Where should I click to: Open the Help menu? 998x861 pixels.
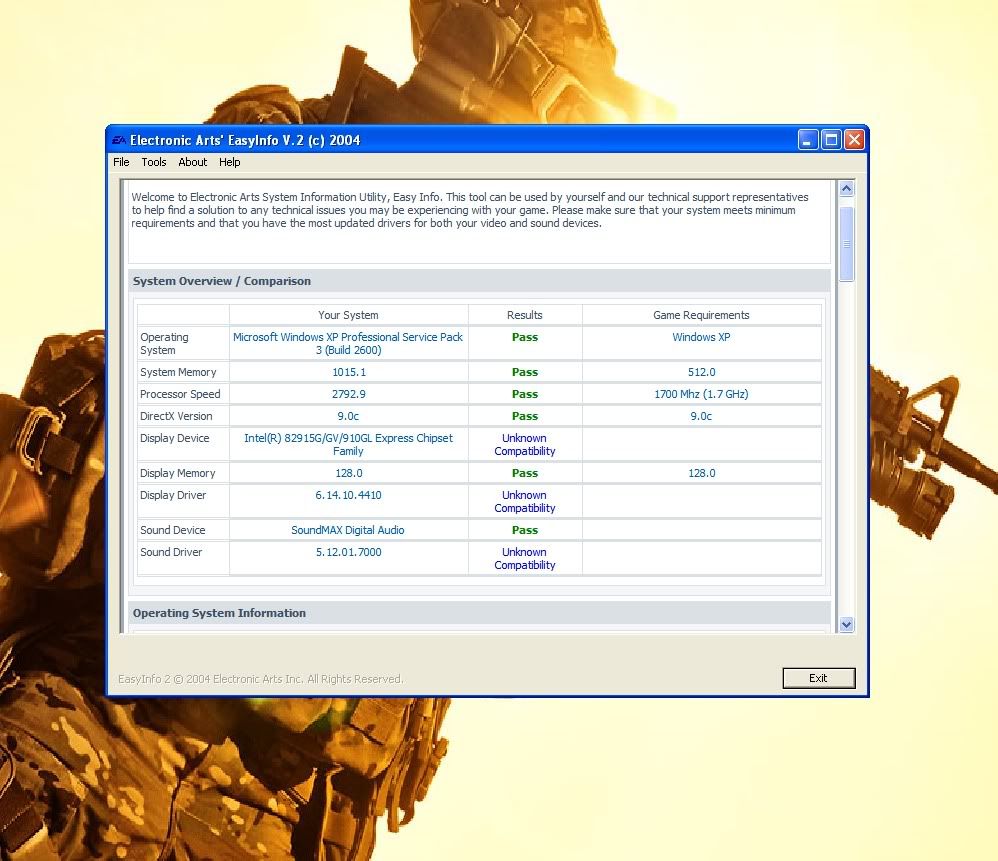point(230,162)
